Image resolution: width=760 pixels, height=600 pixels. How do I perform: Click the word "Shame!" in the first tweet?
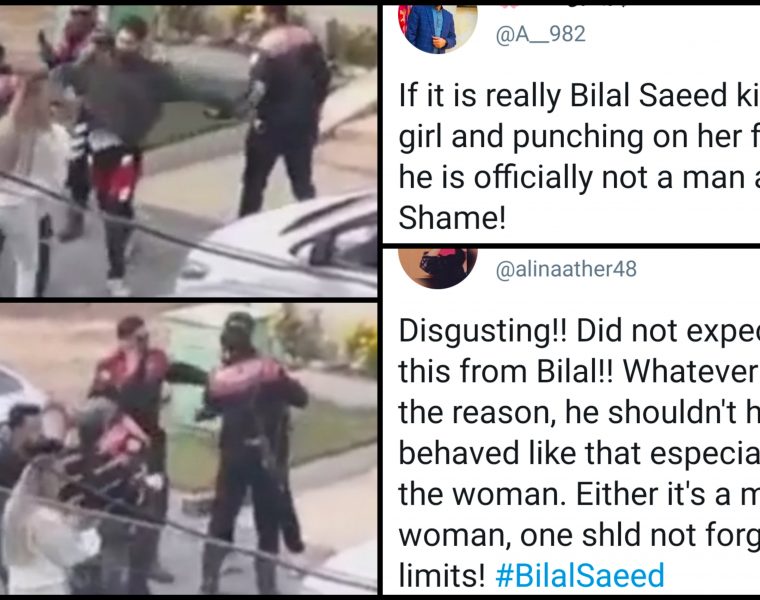452,218
